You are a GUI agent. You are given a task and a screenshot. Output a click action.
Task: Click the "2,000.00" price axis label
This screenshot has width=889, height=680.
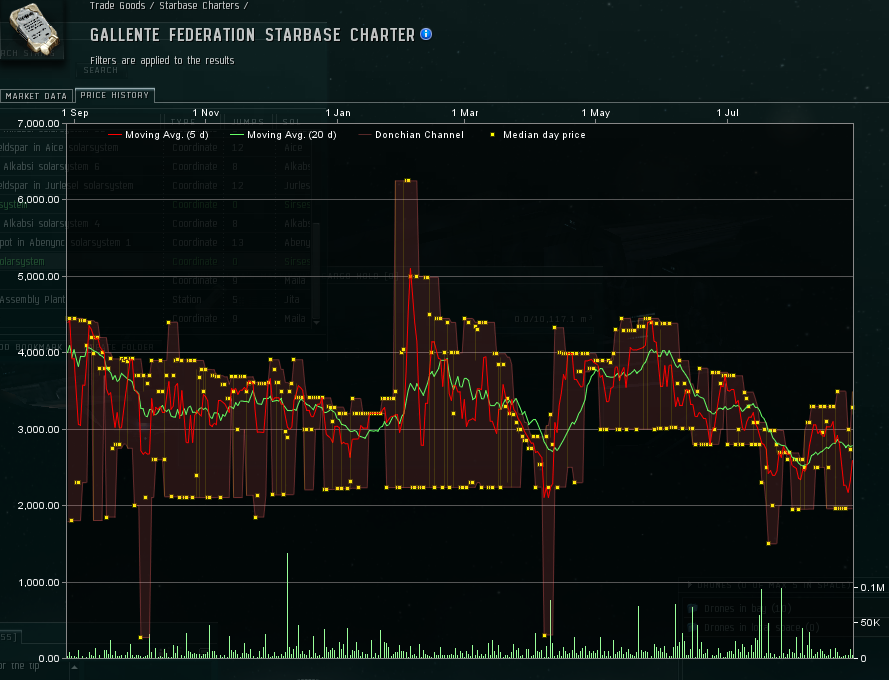39,505
